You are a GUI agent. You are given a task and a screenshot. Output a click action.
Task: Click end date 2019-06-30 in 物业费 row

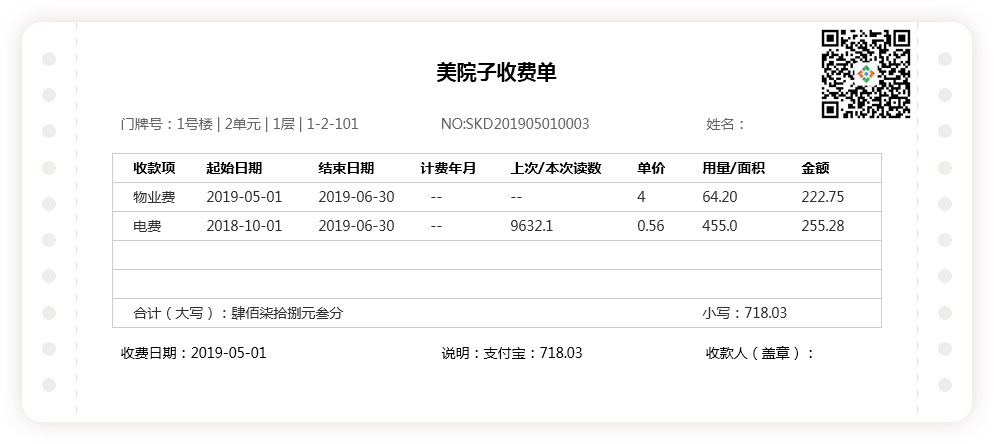tap(356, 197)
